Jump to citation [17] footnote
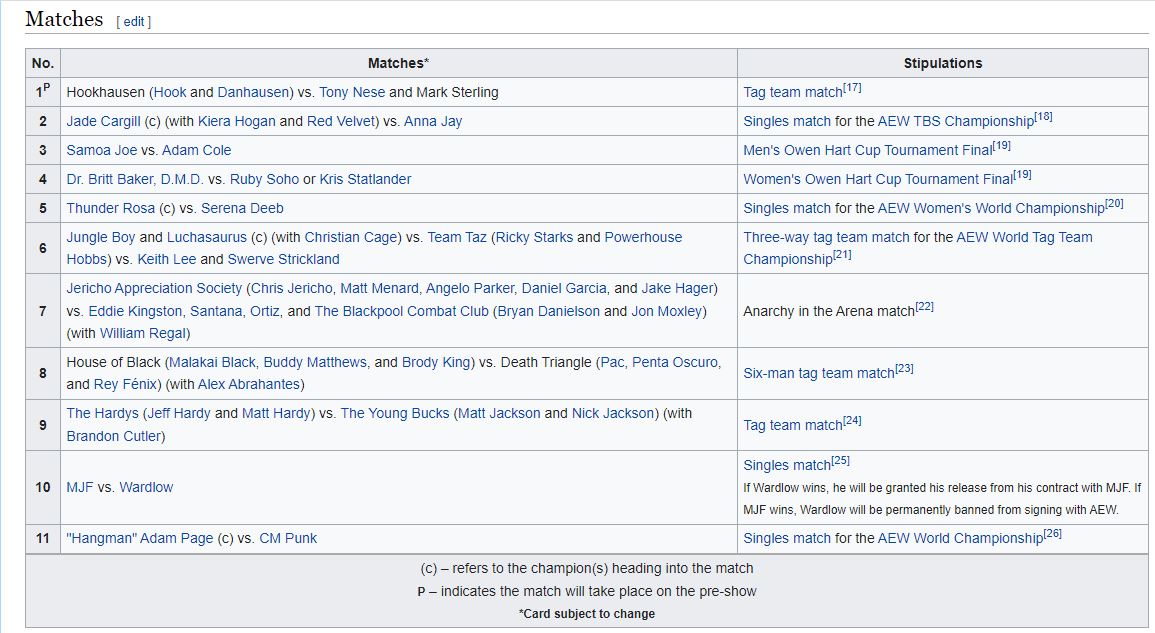The image size is (1155, 633). click(x=852, y=88)
